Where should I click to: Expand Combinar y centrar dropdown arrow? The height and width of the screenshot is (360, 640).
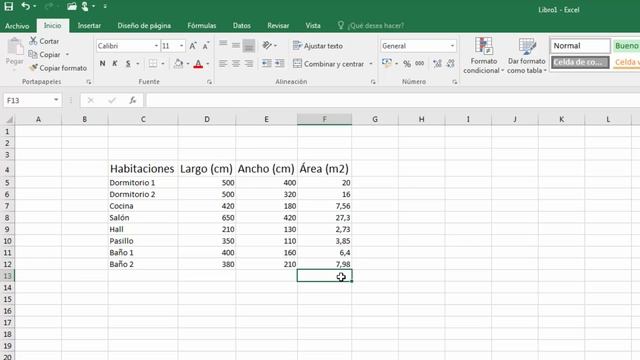point(371,64)
